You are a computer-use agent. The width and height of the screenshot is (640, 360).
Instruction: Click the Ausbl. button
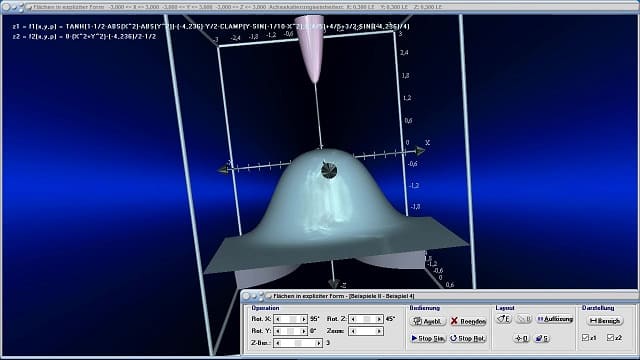(428, 321)
